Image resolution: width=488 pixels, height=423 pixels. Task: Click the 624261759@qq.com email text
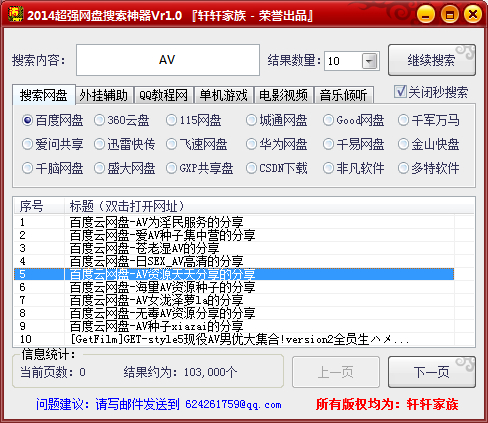233,404
